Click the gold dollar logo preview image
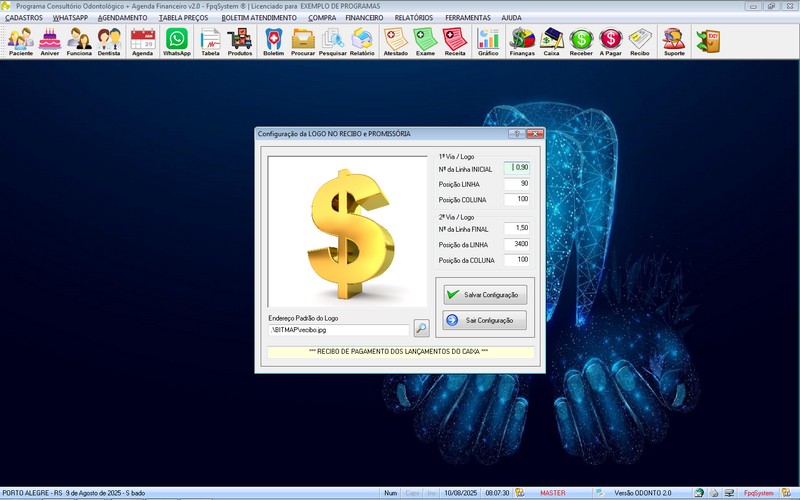Viewport: 800px width, 500px height. 347,230
